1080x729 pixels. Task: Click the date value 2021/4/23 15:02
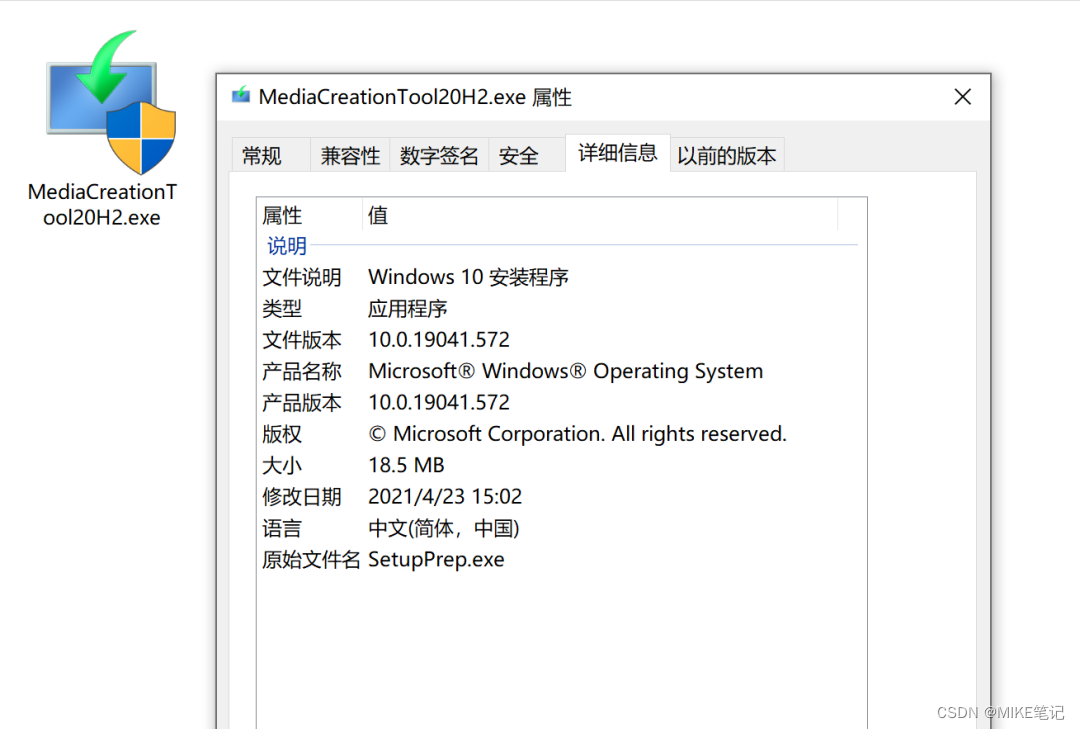point(445,497)
